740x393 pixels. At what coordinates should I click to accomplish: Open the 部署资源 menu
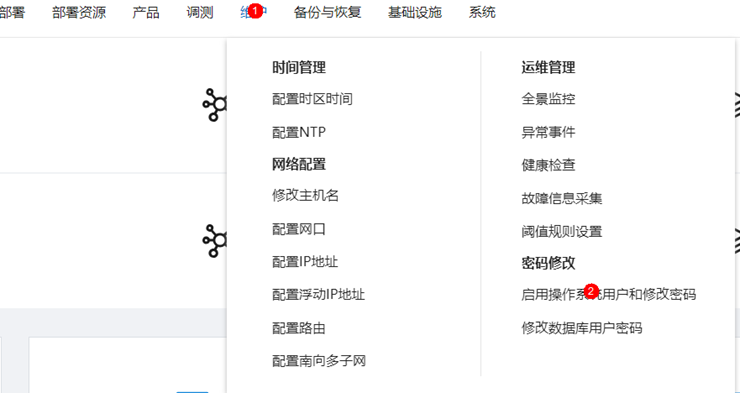click(x=79, y=12)
